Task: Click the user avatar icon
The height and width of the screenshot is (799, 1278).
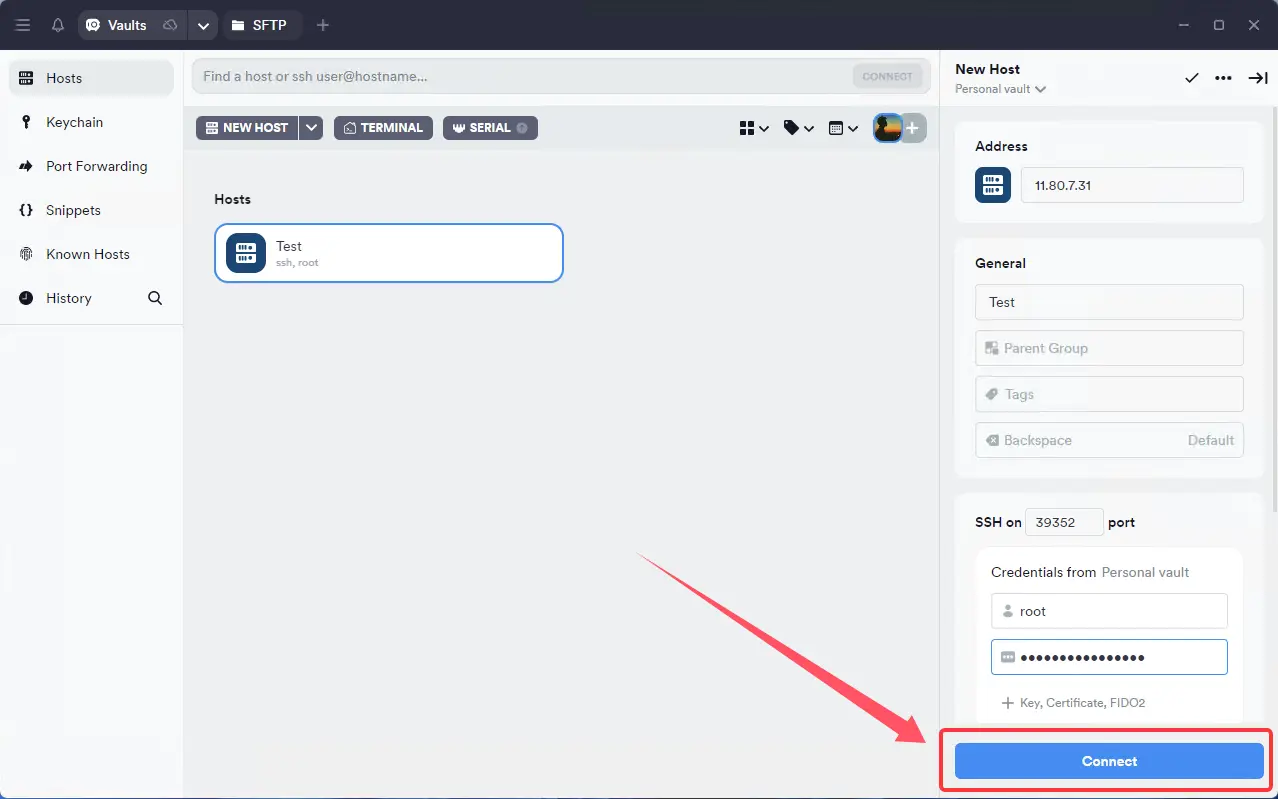Action: 887,128
